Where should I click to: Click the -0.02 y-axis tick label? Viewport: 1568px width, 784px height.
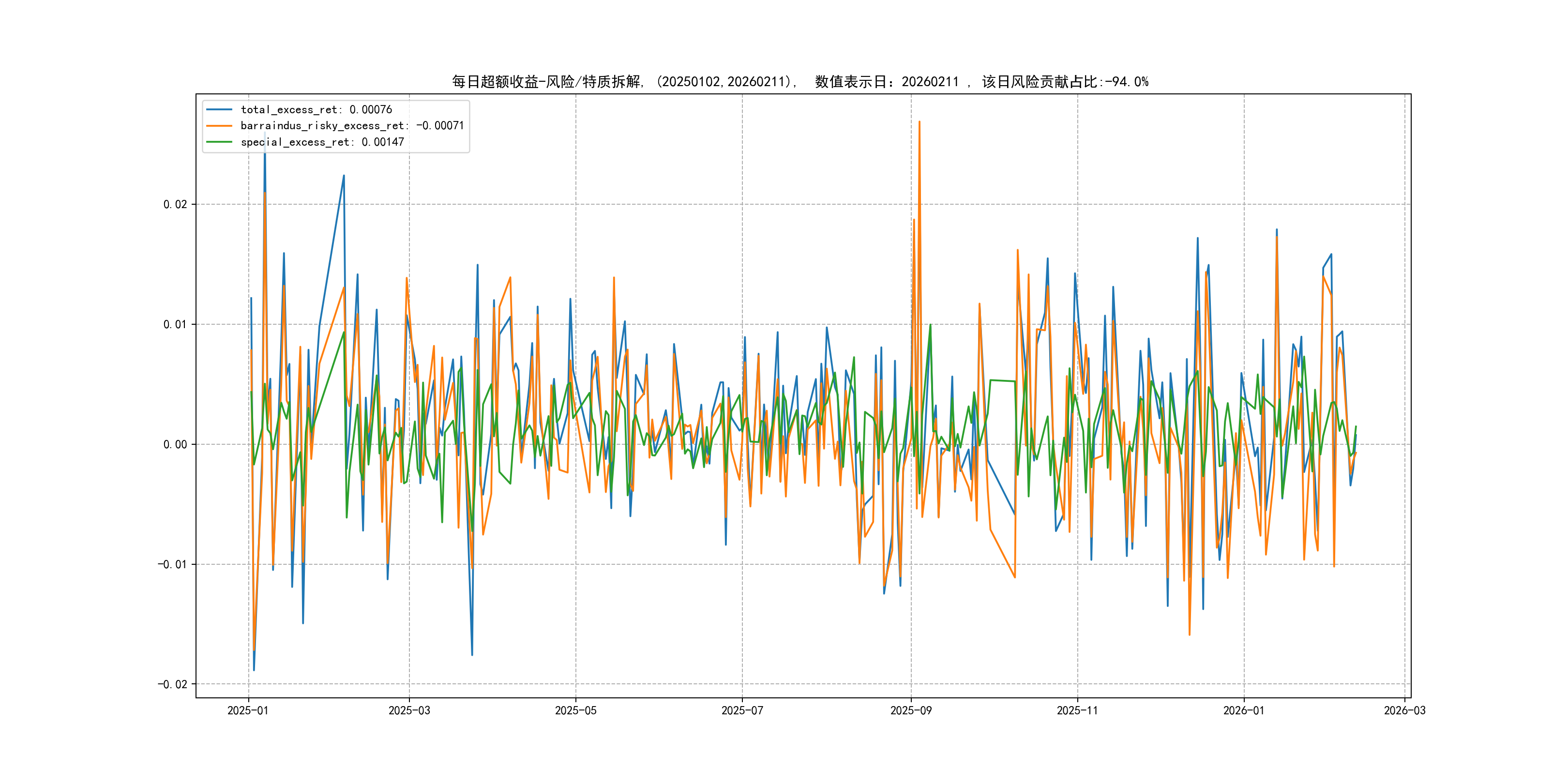click(x=172, y=684)
